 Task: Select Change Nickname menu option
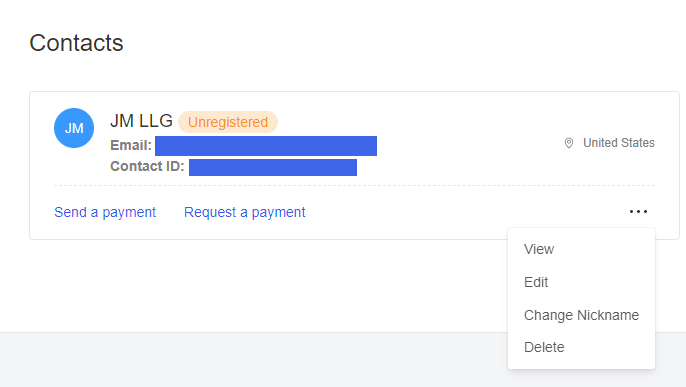581,315
